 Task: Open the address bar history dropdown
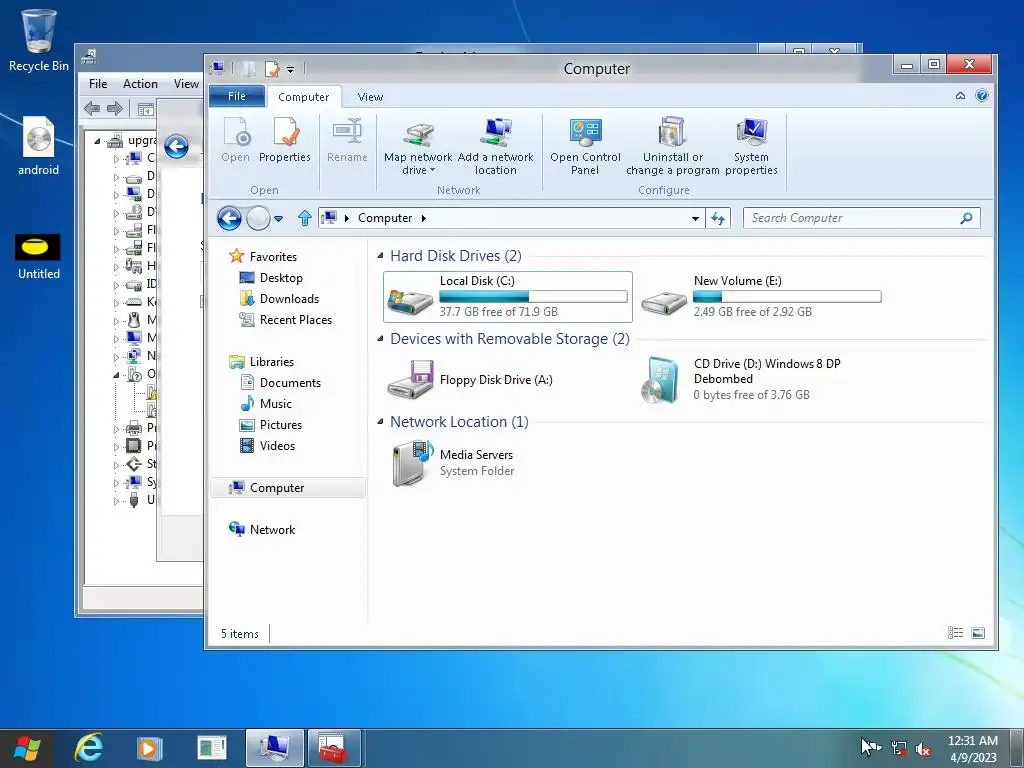point(696,219)
